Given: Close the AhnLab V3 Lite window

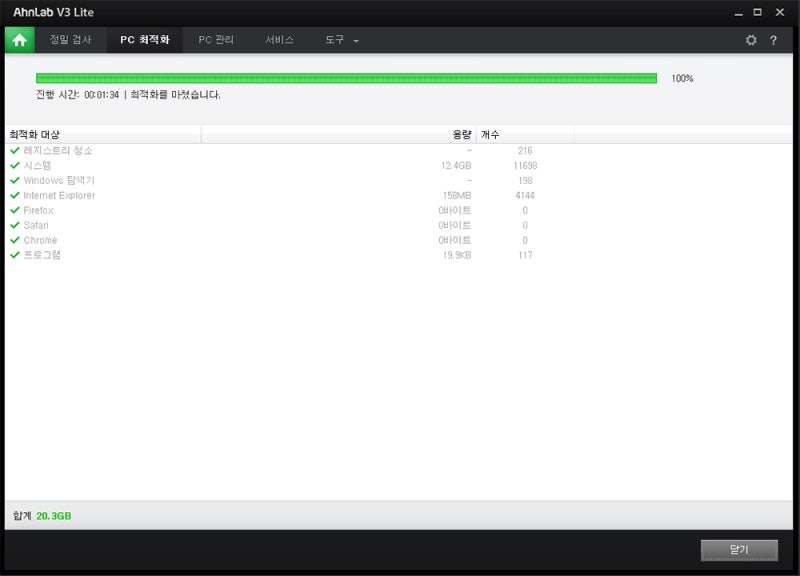Looking at the screenshot, I should pos(780,12).
